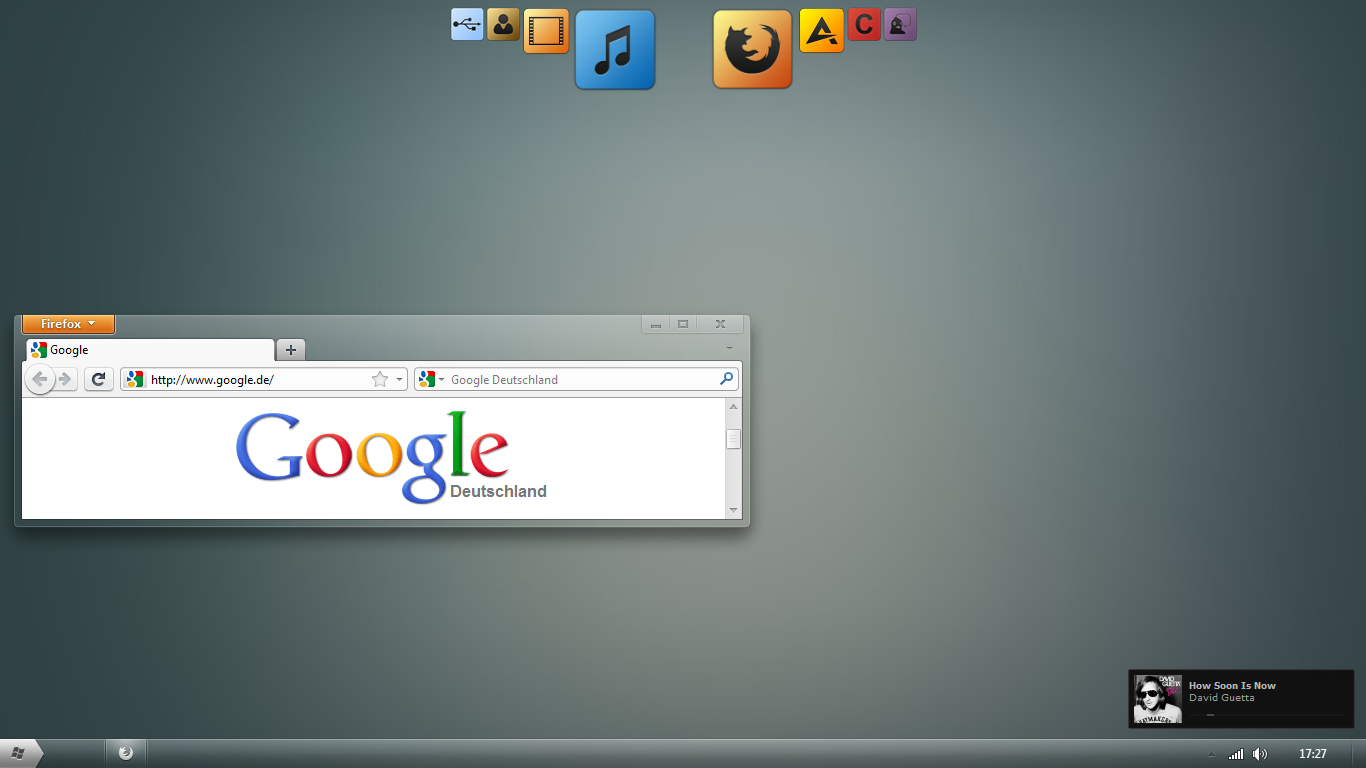Launch the Firefox dock icon
The height and width of the screenshot is (768, 1366).
click(752, 50)
